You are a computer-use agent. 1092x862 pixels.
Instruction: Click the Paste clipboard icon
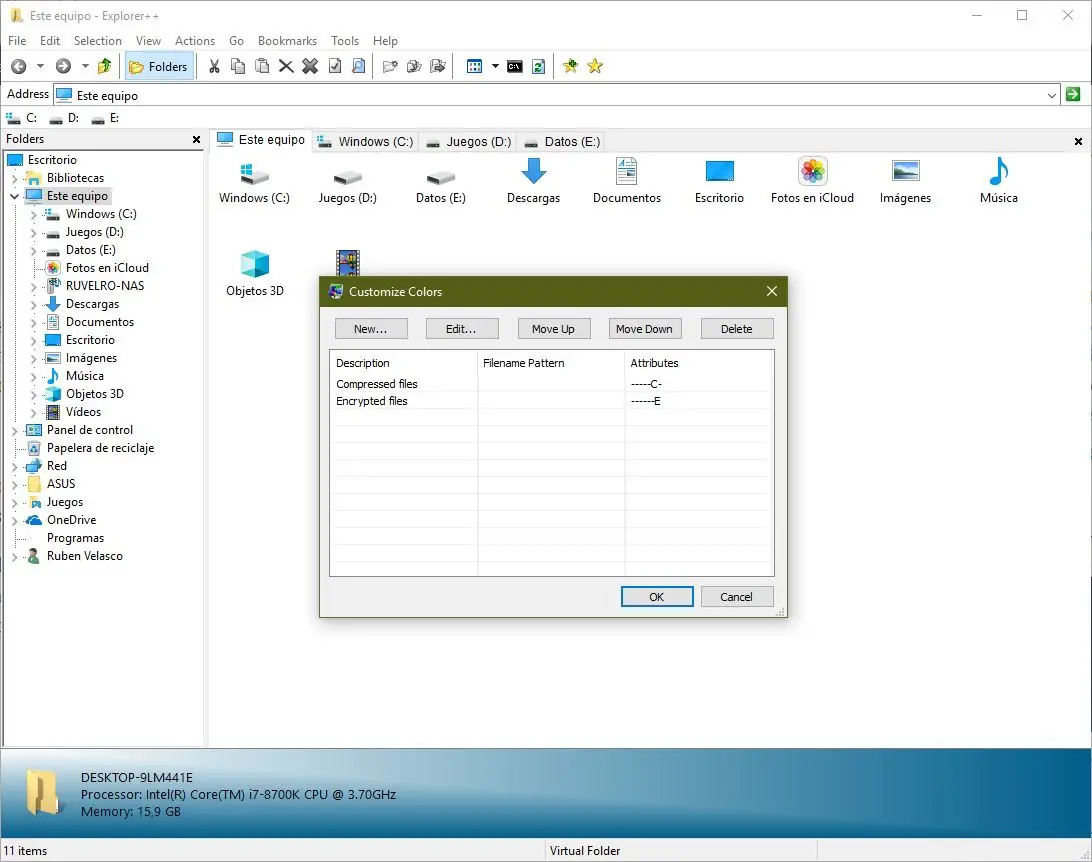(262, 66)
